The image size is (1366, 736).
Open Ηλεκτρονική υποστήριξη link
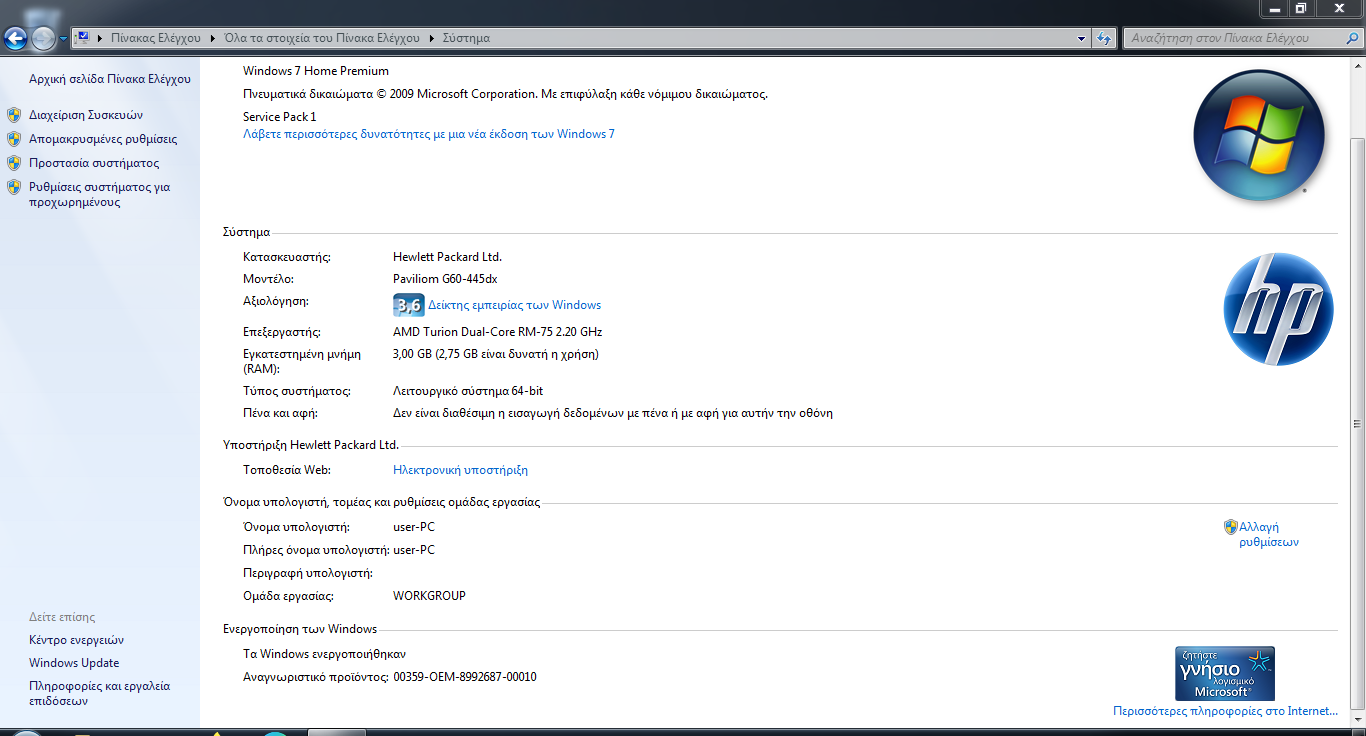460,470
